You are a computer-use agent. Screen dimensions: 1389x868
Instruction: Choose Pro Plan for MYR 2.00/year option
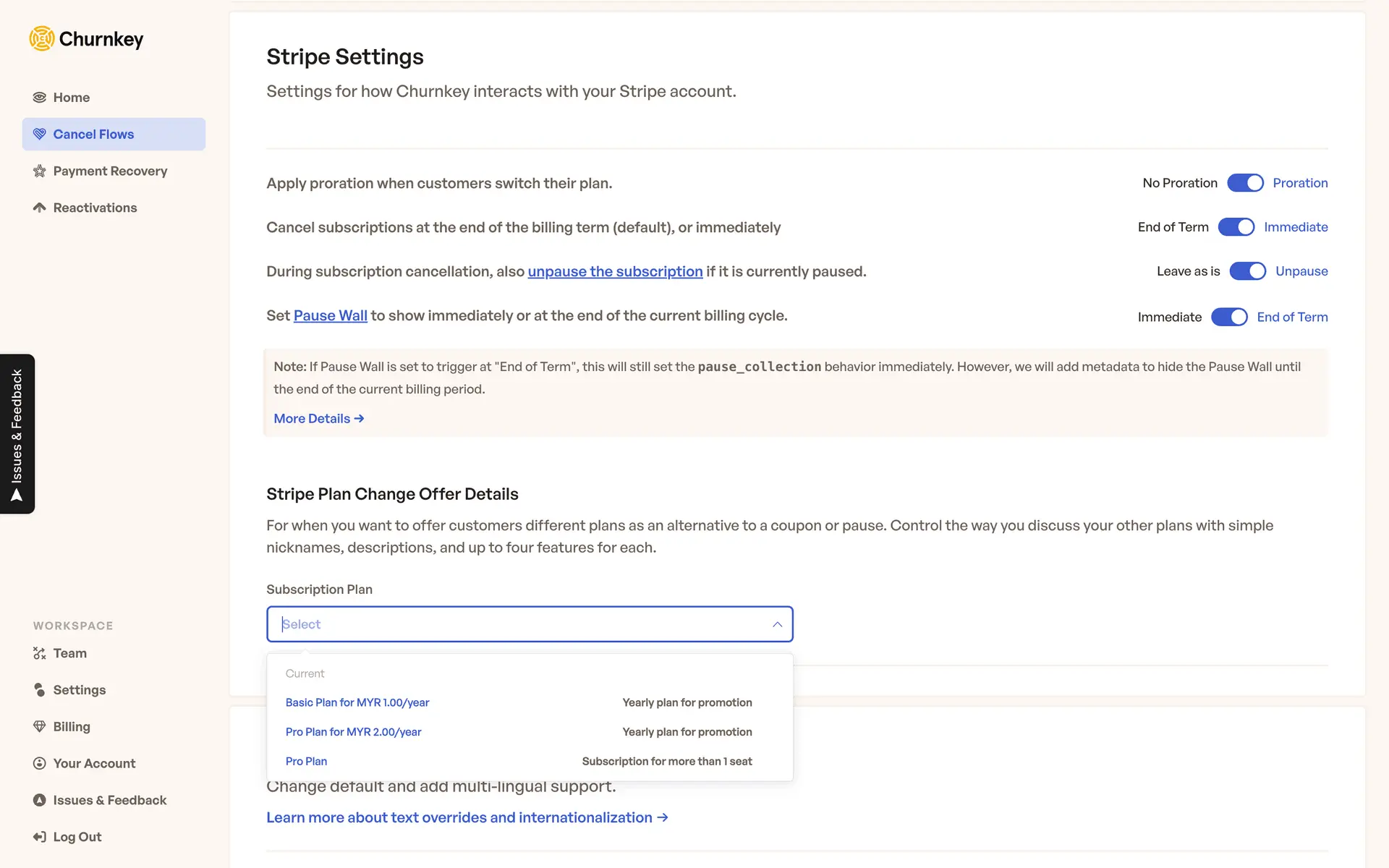point(353,732)
